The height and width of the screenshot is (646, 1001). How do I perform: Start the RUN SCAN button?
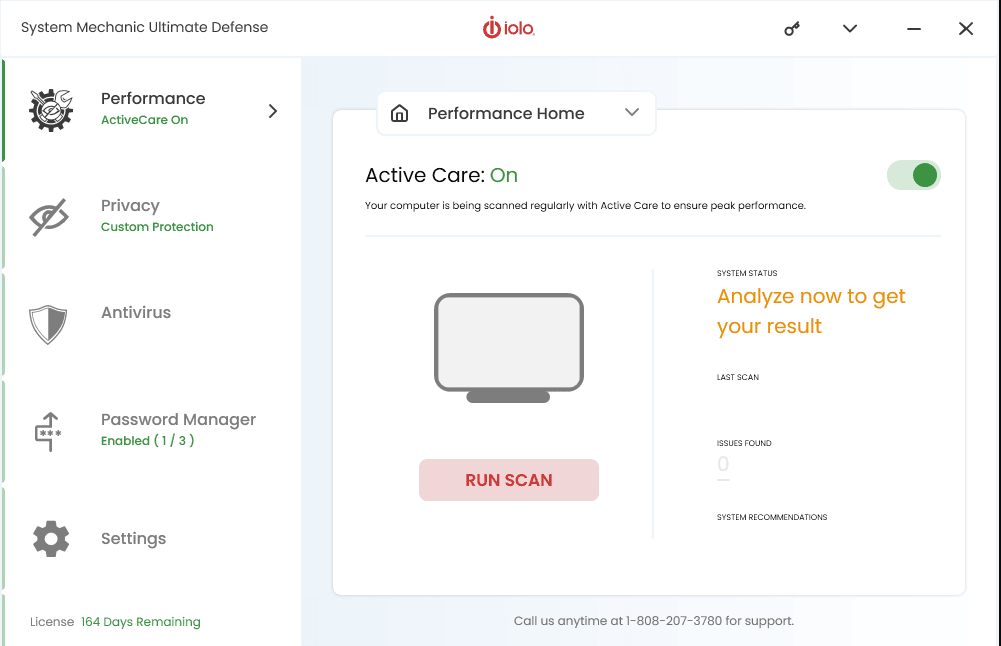click(x=509, y=480)
